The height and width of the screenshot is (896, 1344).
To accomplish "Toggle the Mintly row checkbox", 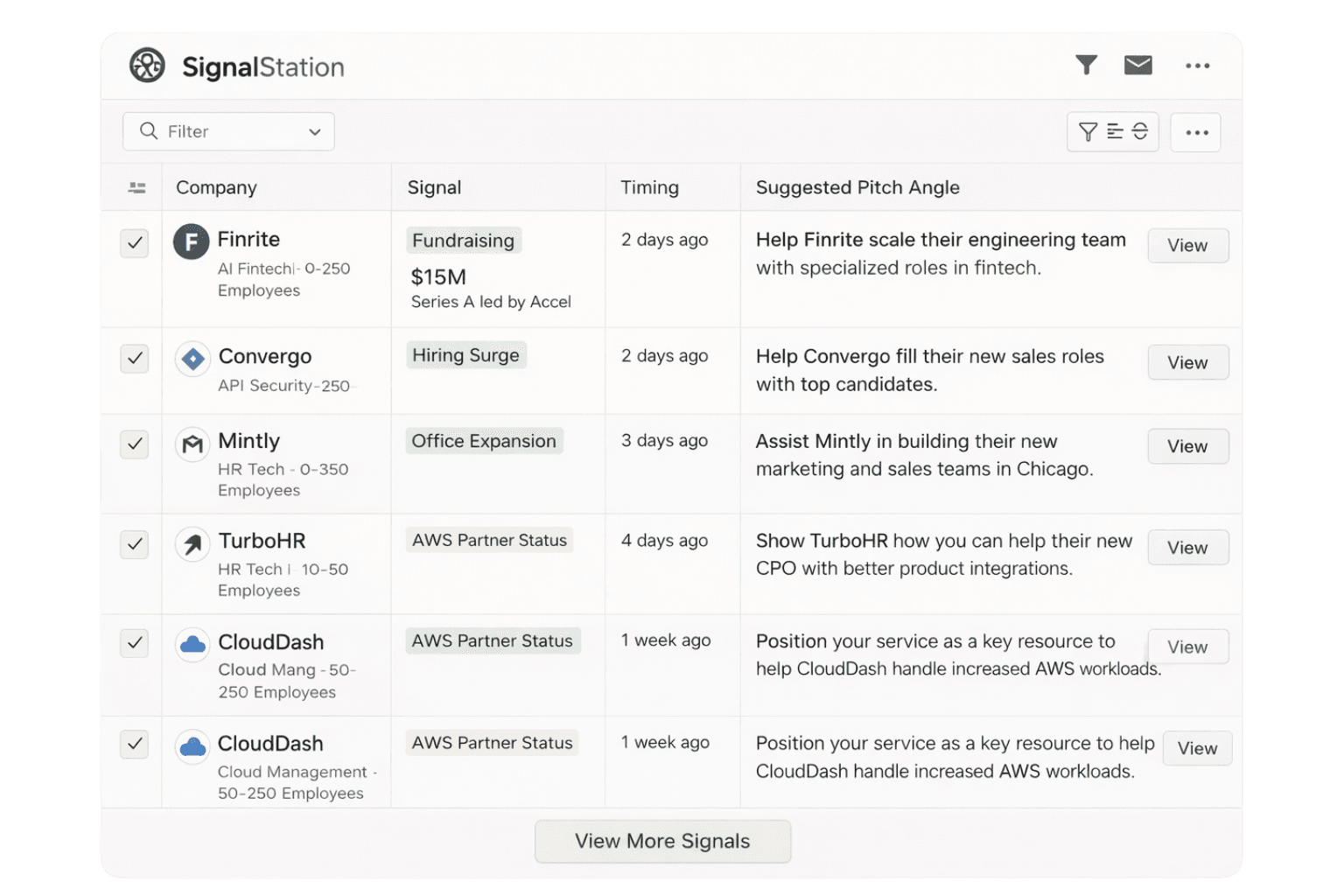I will (134, 444).
